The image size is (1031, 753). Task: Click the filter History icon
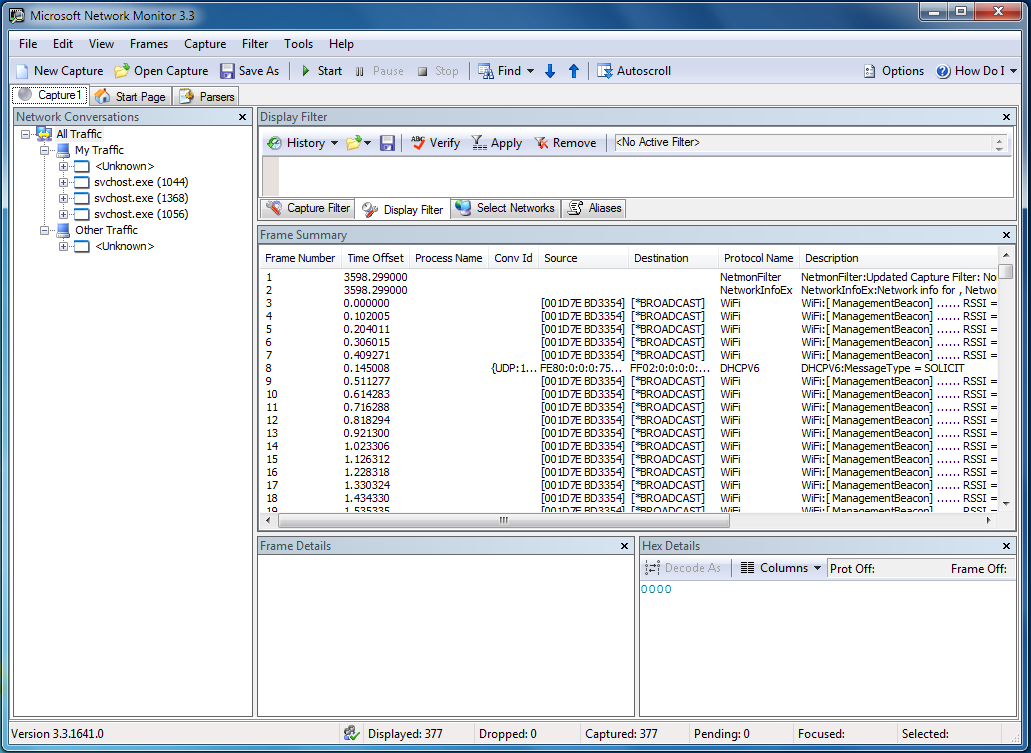pos(275,143)
